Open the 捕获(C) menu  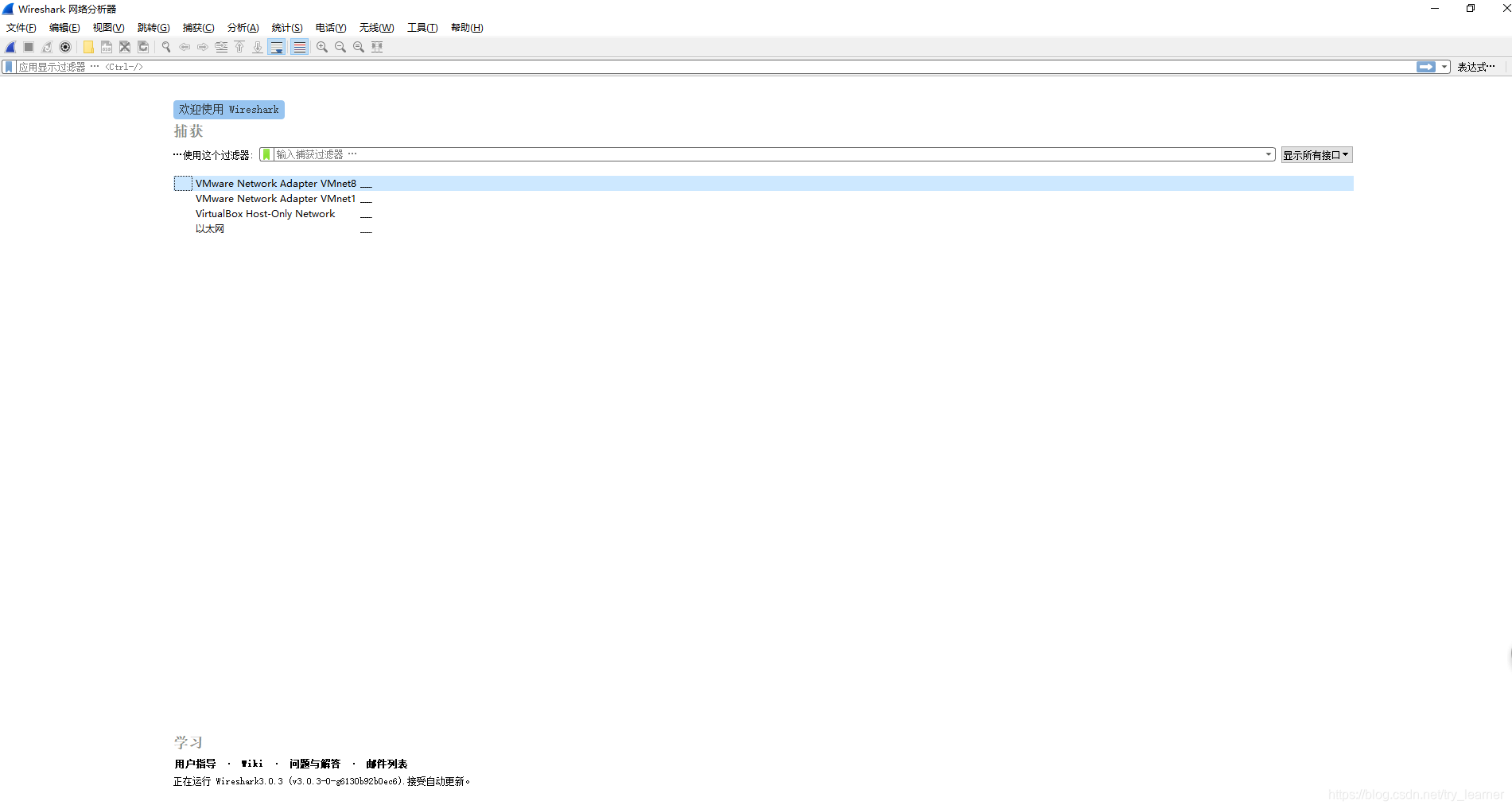[198, 28]
